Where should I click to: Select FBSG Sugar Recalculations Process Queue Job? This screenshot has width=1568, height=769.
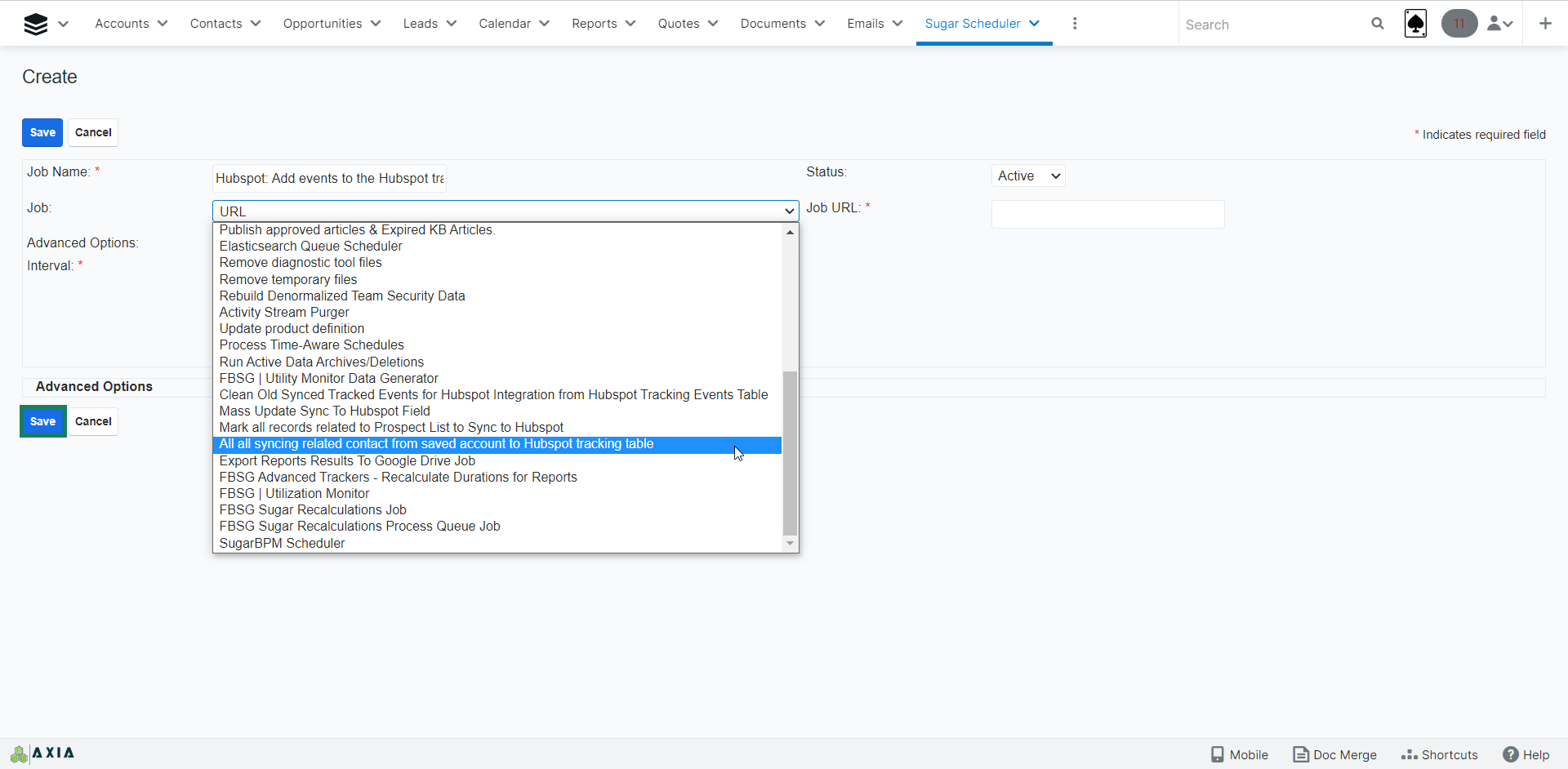click(497, 527)
